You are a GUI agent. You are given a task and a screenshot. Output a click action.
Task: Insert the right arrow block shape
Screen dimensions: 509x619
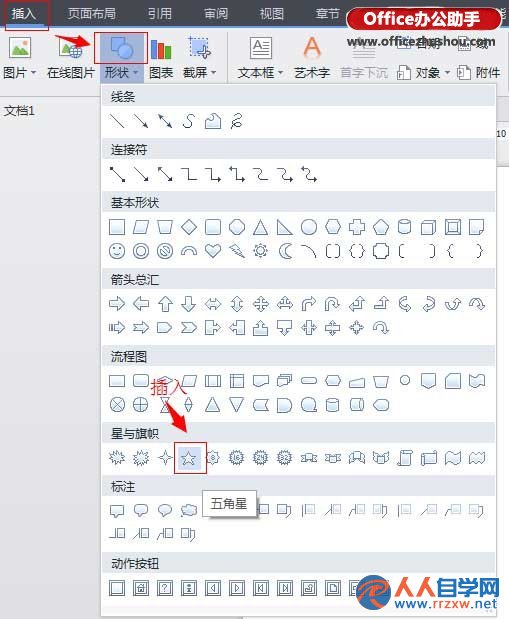[x=117, y=304]
